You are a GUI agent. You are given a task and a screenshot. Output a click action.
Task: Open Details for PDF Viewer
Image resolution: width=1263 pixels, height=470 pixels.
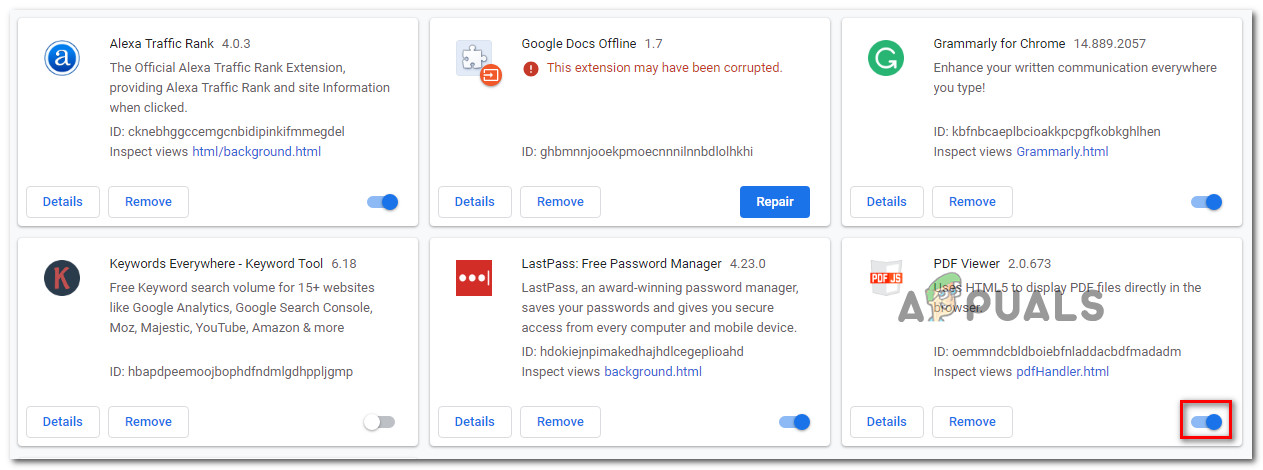(x=886, y=422)
